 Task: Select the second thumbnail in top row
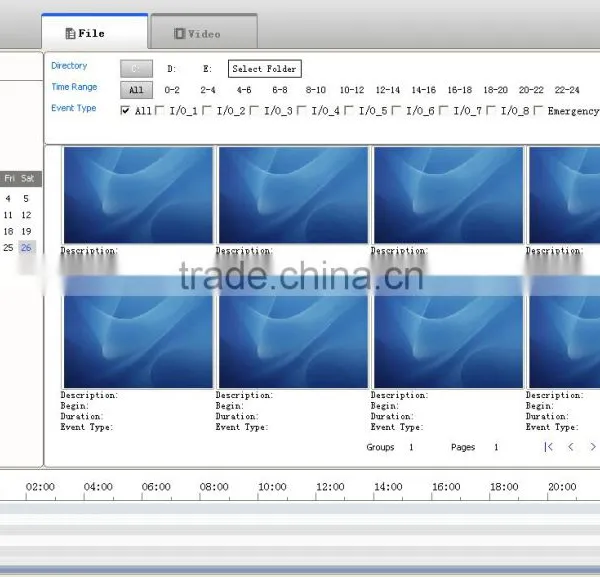tap(293, 195)
